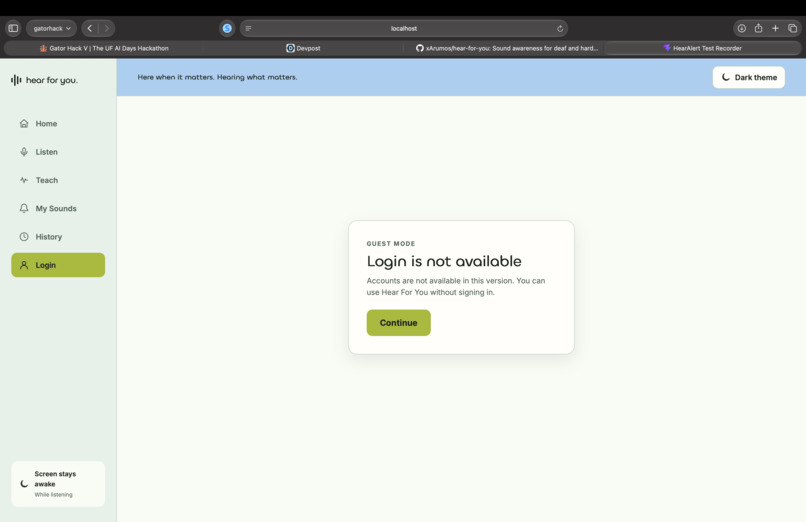This screenshot has width=806, height=522.
Task: Open the Teach section
Action: 58,180
